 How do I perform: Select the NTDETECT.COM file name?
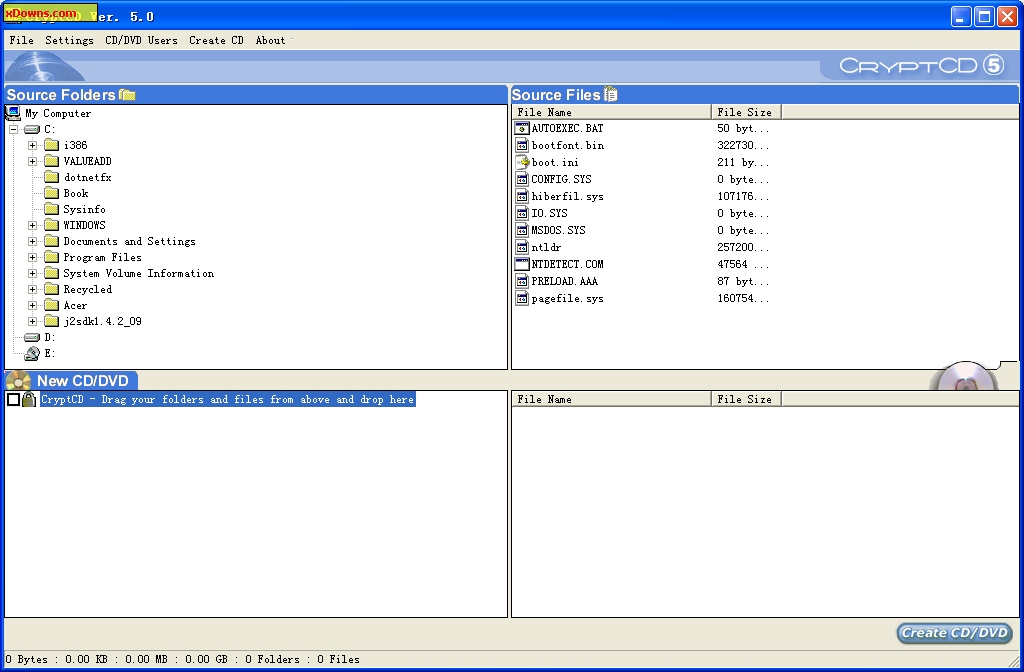click(568, 264)
